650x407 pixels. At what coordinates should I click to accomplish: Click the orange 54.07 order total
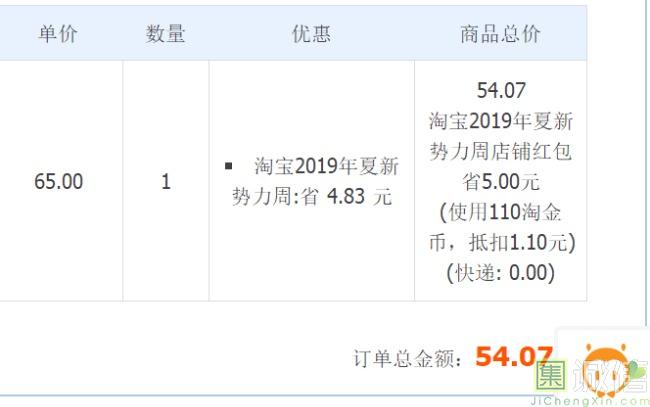pyautogui.click(x=514, y=356)
